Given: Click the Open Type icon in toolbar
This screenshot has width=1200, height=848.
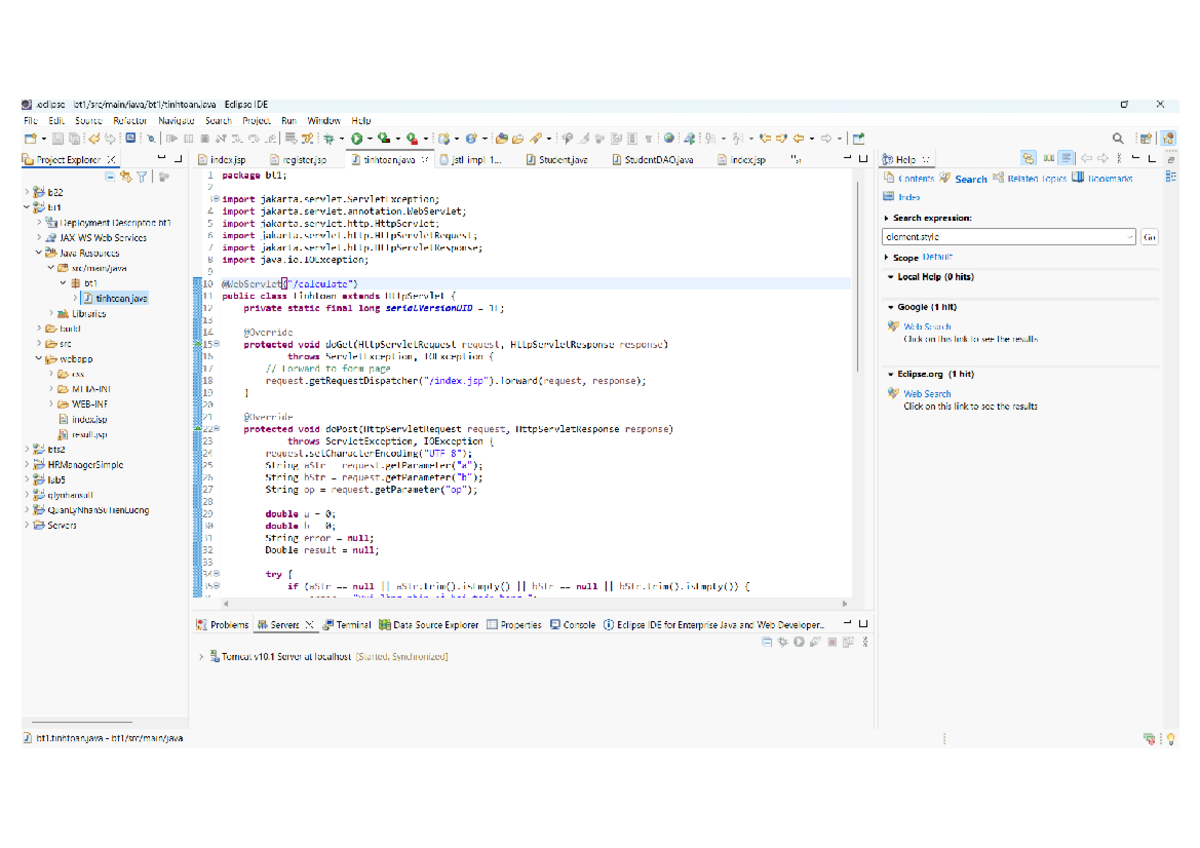Looking at the screenshot, I should [502, 139].
